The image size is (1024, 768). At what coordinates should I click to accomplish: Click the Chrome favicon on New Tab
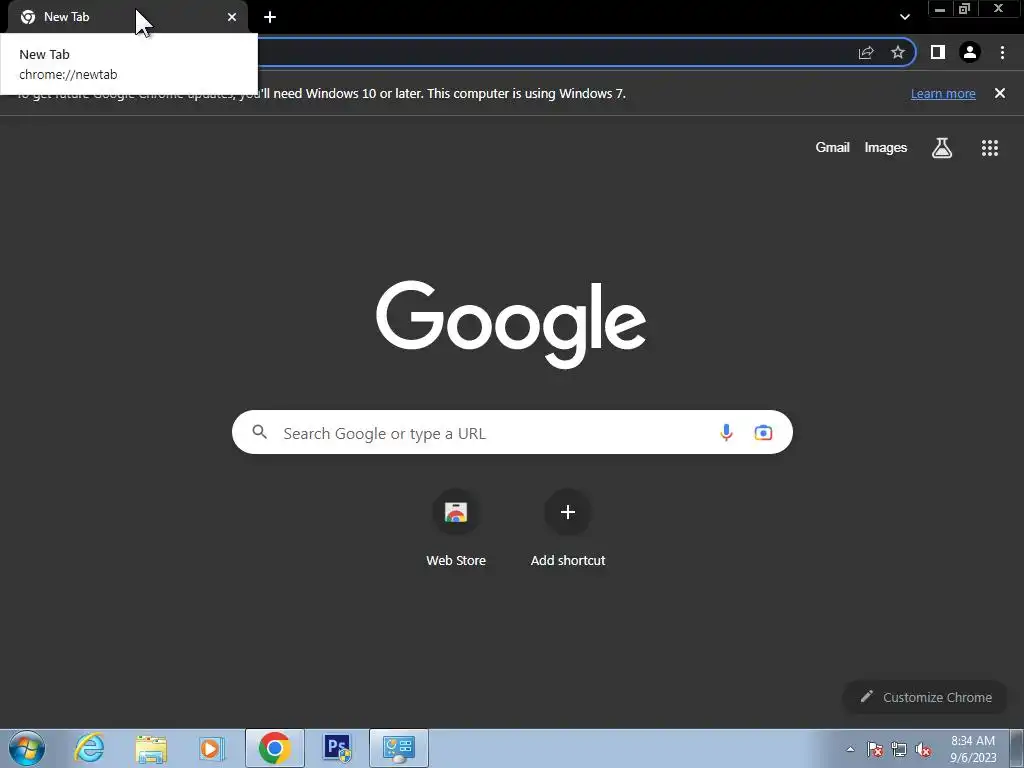tap(28, 17)
